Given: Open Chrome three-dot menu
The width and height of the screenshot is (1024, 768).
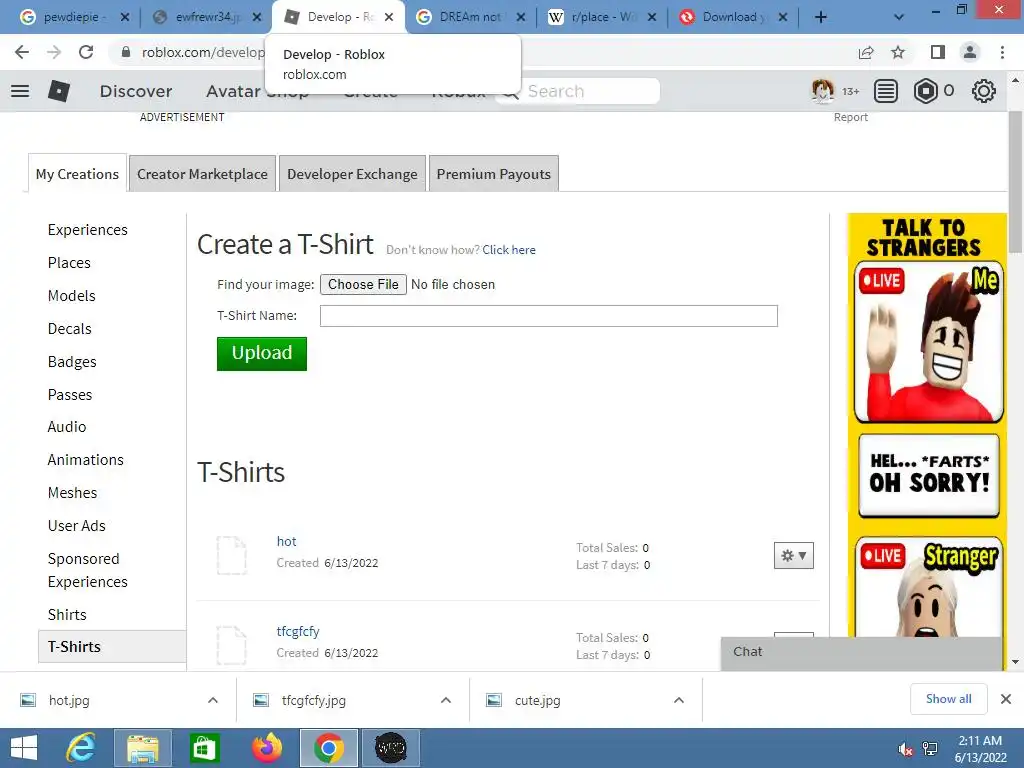Looking at the screenshot, I should 1002,52.
